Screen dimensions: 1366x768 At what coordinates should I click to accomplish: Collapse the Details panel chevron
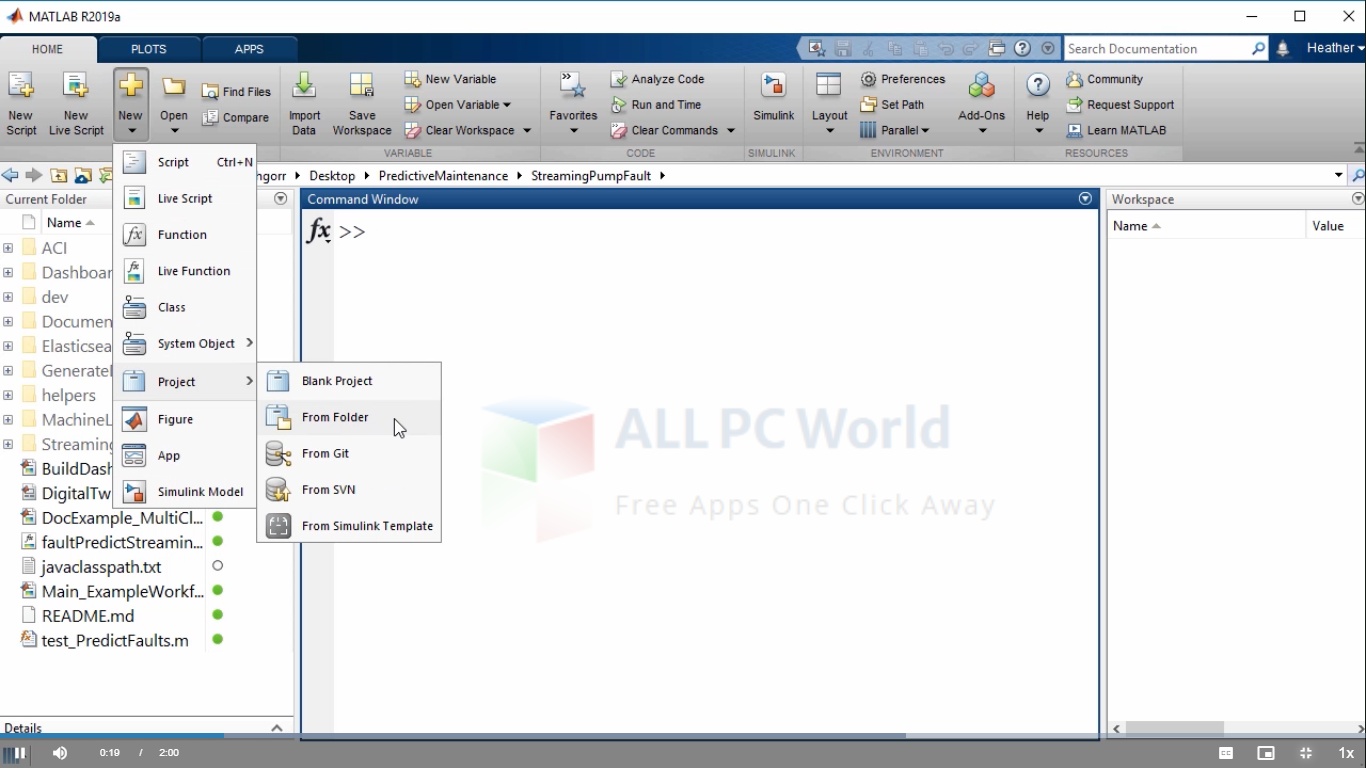[x=277, y=728]
